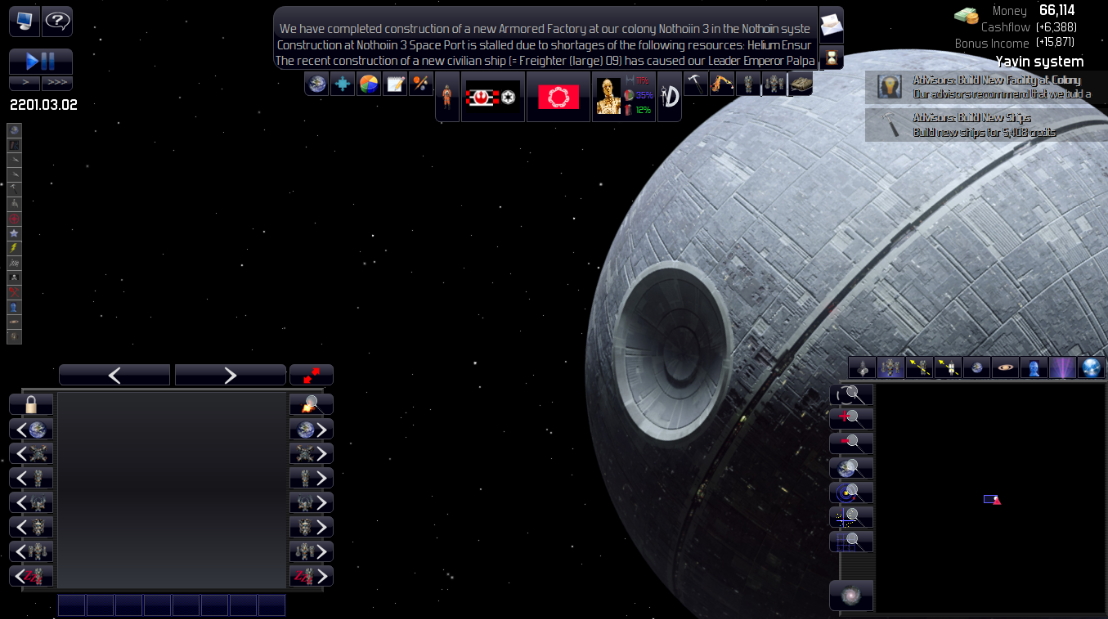Open the ships list single ship icon
Image resolution: width=1108 pixels, height=619 pixels.
click(748, 84)
